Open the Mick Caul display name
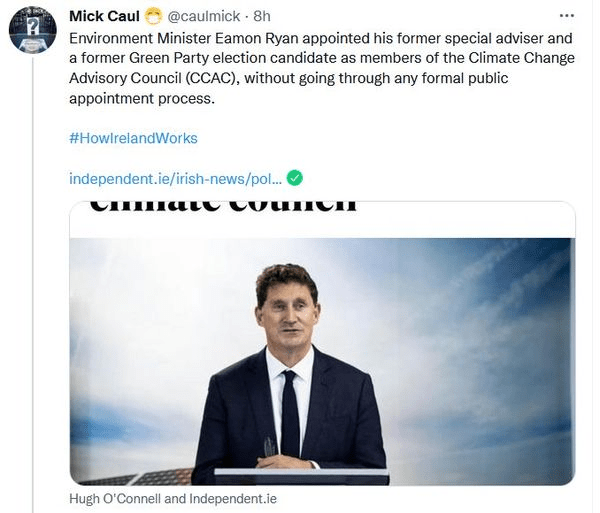Viewport: 600px width, 513px height. (x=104, y=16)
